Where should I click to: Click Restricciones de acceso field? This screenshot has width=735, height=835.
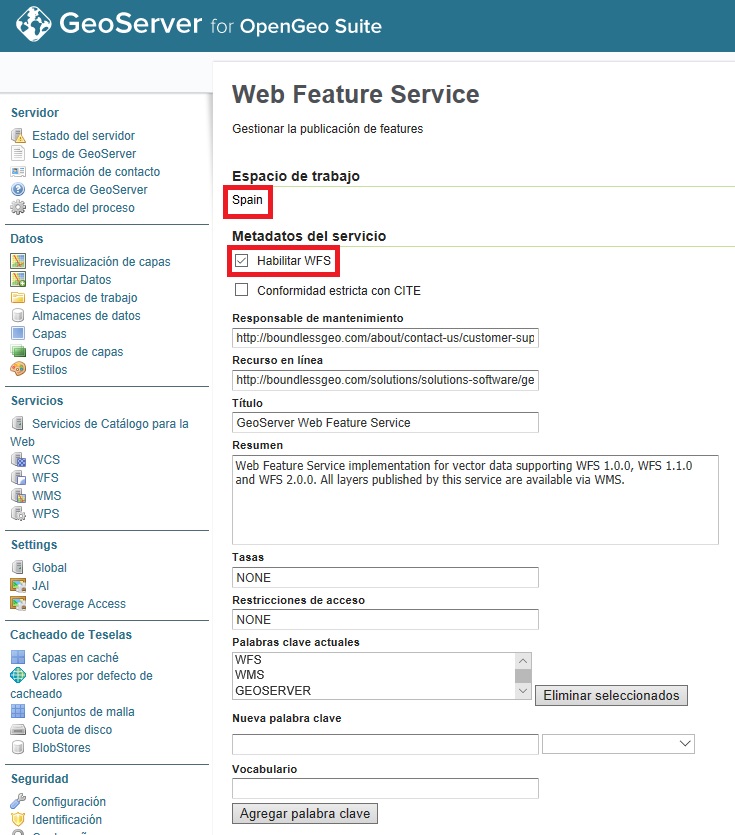click(x=385, y=620)
